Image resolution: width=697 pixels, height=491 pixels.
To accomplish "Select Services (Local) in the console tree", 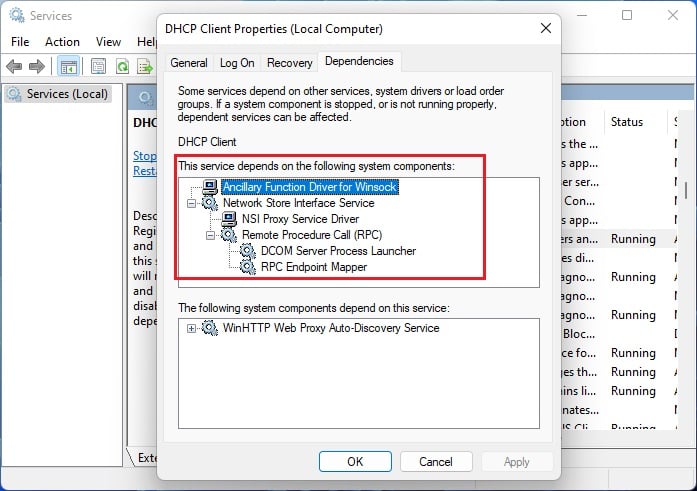I will 67,94.
